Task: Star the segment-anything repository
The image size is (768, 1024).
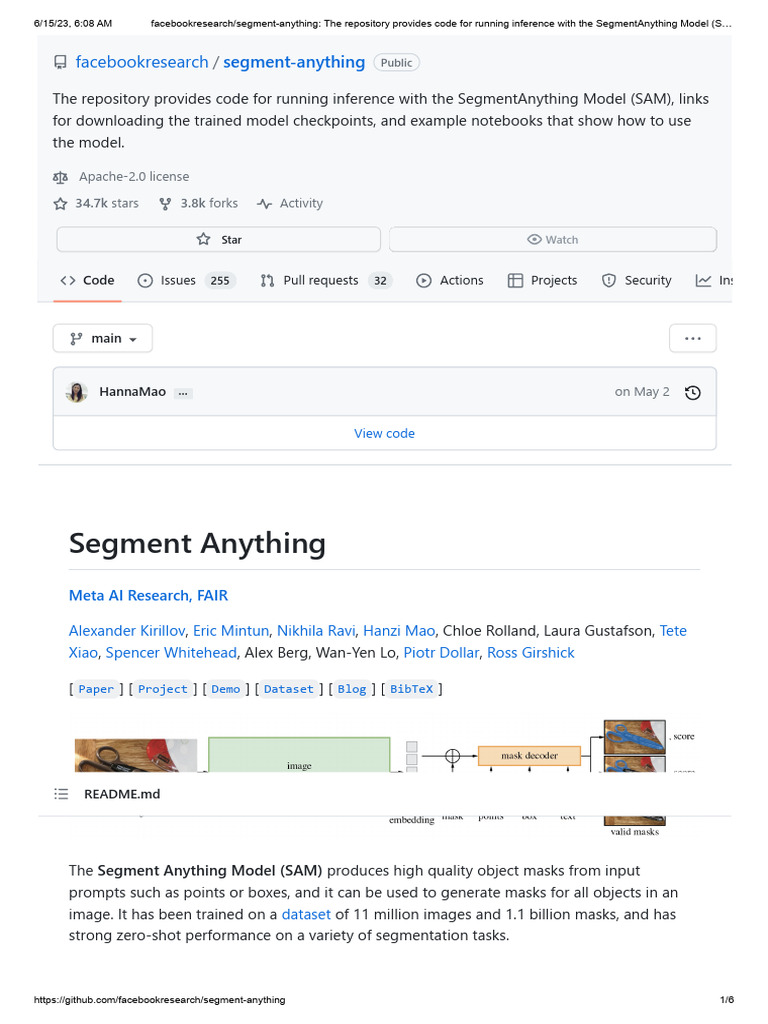Action: [x=219, y=240]
